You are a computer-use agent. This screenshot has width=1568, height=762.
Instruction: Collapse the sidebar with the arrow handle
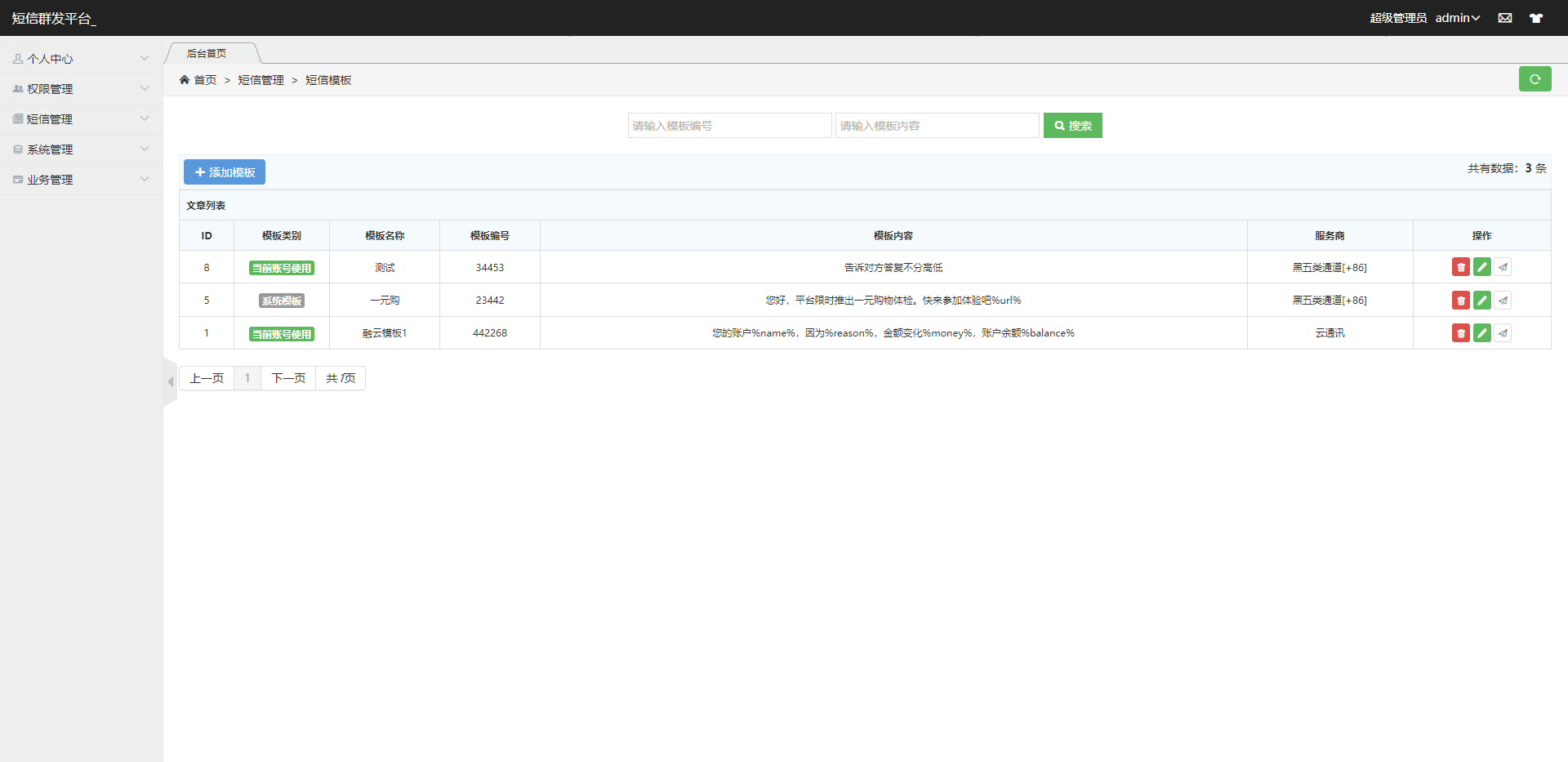pyautogui.click(x=170, y=381)
